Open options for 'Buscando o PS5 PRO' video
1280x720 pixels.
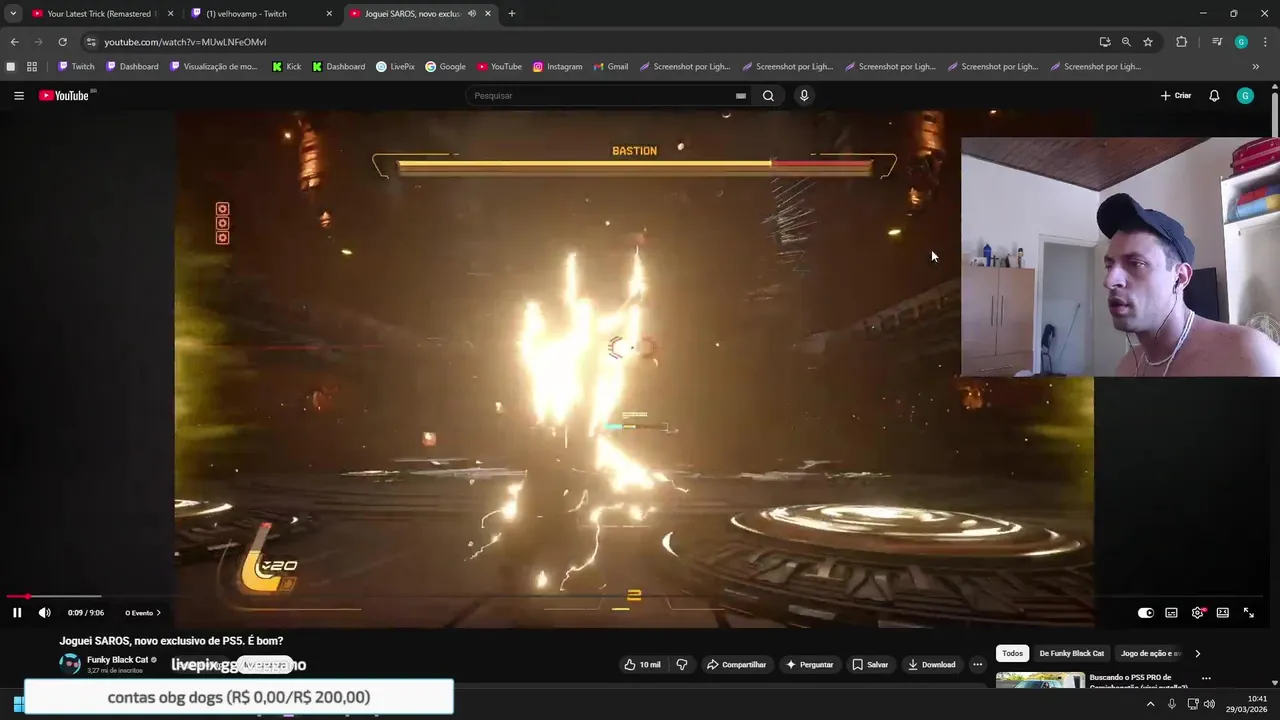(x=1206, y=678)
